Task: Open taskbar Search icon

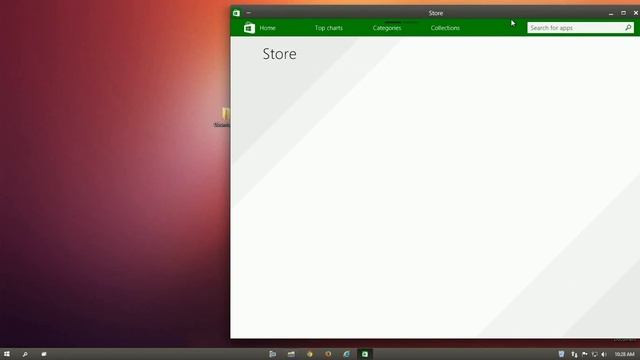Action: pyautogui.click(x=25, y=354)
